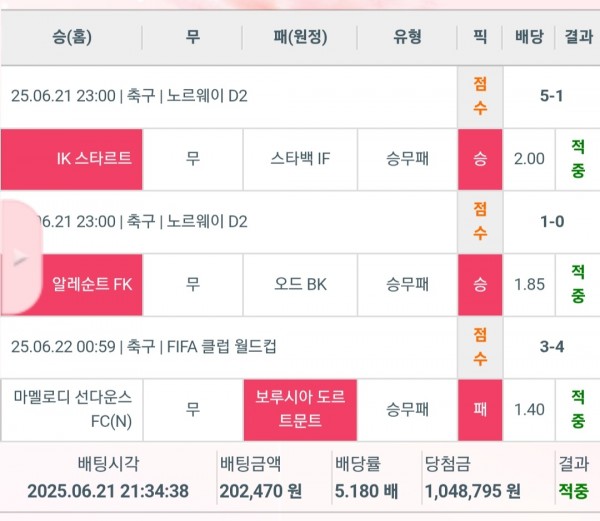
Task: Click the 5-1 score result
Action: point(551,96)
